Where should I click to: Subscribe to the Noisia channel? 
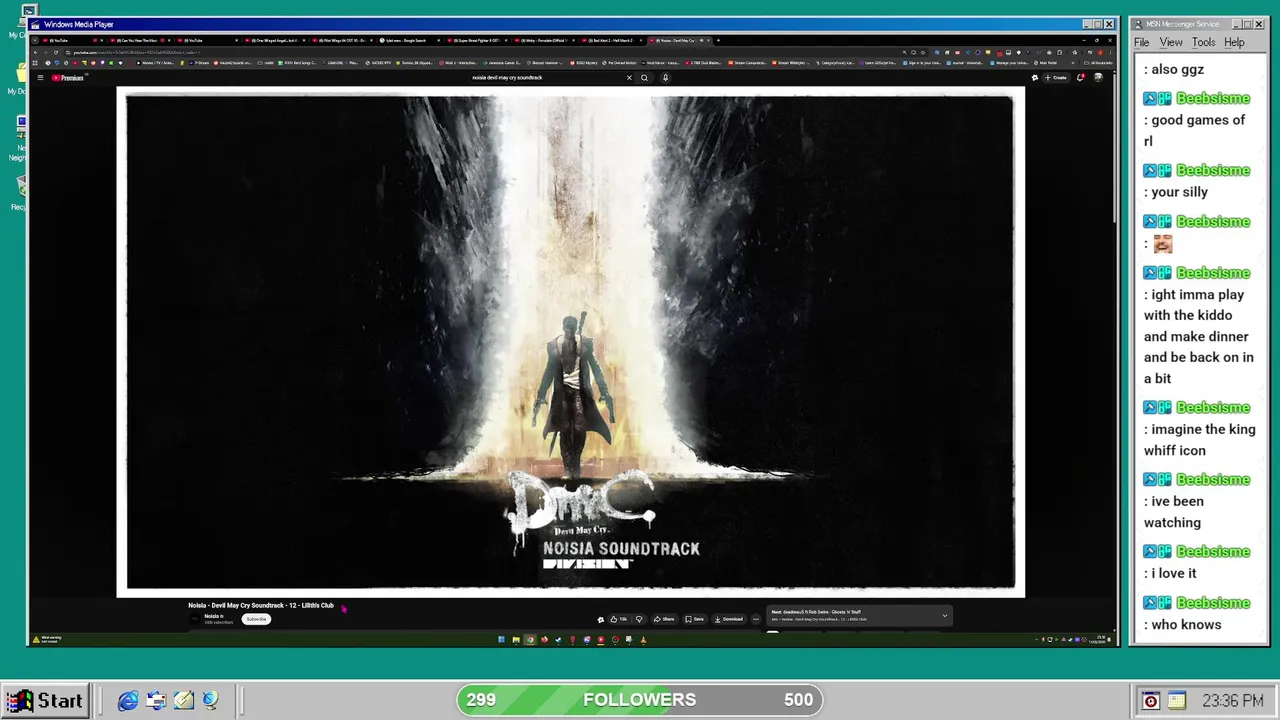[x=256, y=619]
